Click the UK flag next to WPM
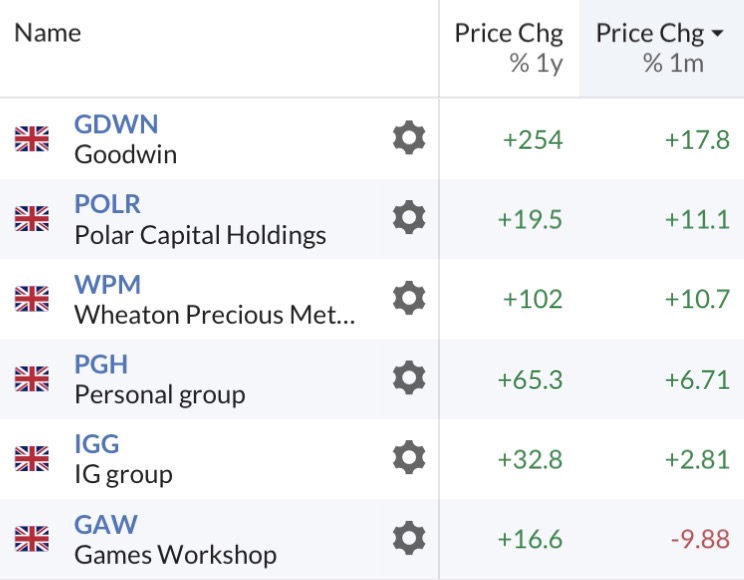The width and height of the screenshot is (744, 580). (32, 299)
